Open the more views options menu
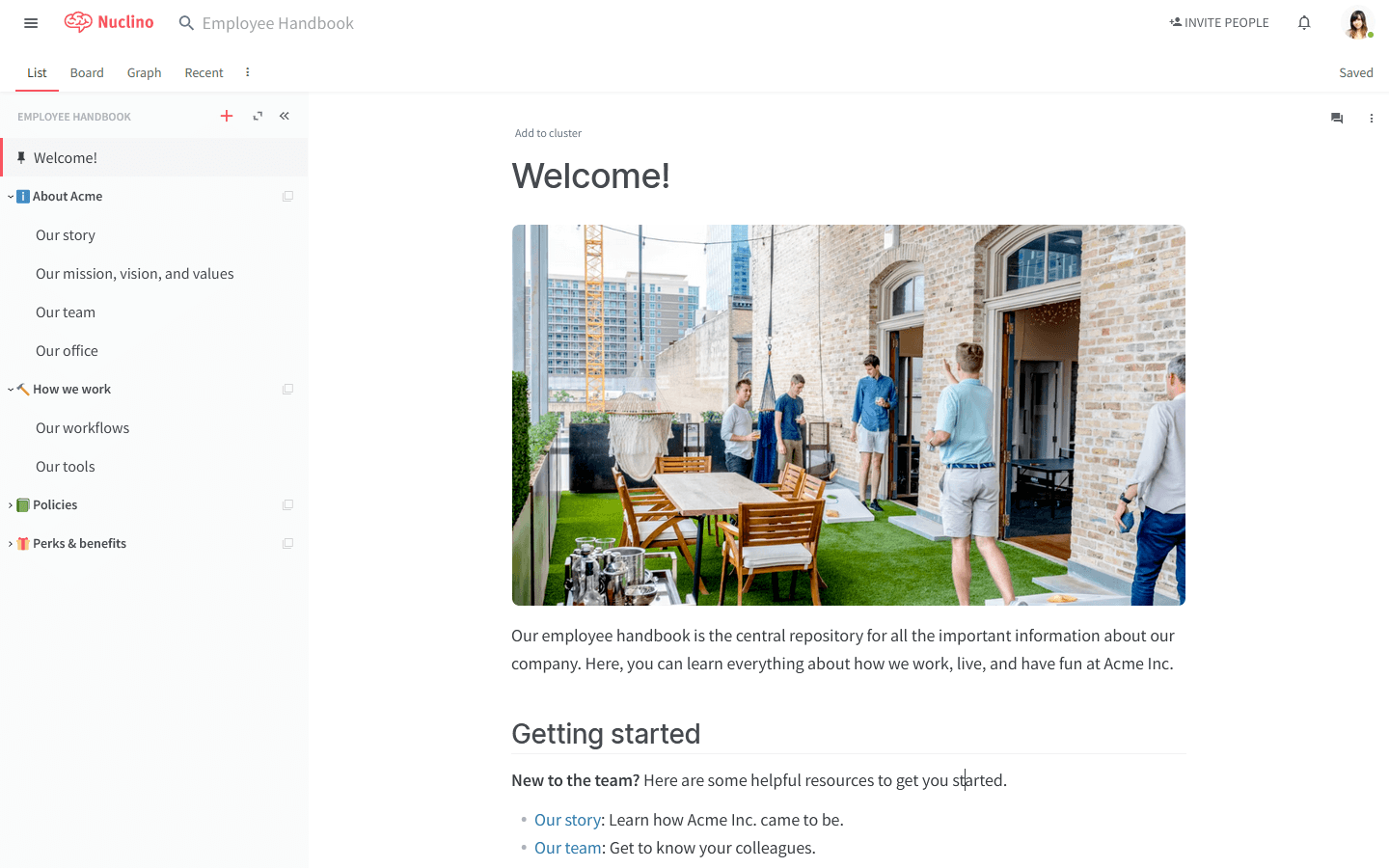The height and width of the screenshot is (868, 1389). point(248,72)
